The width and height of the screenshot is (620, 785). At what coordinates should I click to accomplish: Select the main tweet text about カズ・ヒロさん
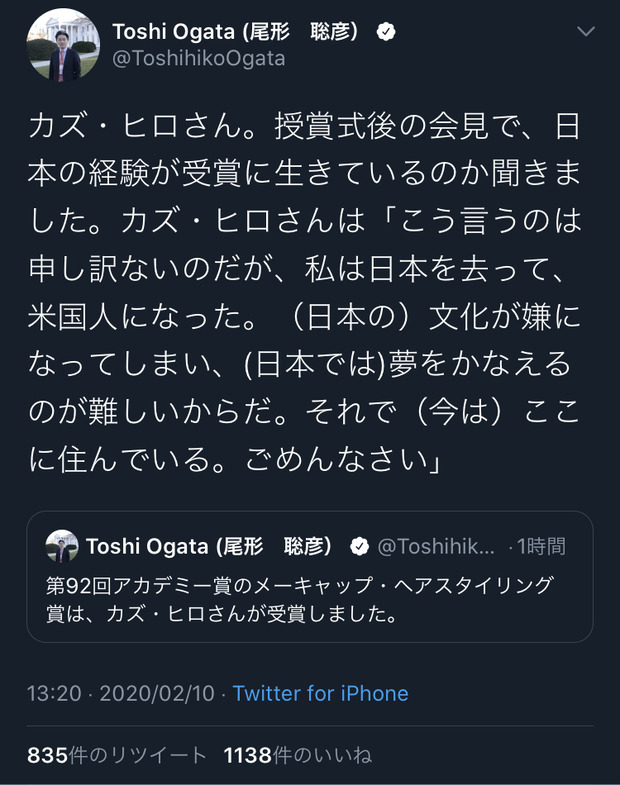(x=305, y=292)
